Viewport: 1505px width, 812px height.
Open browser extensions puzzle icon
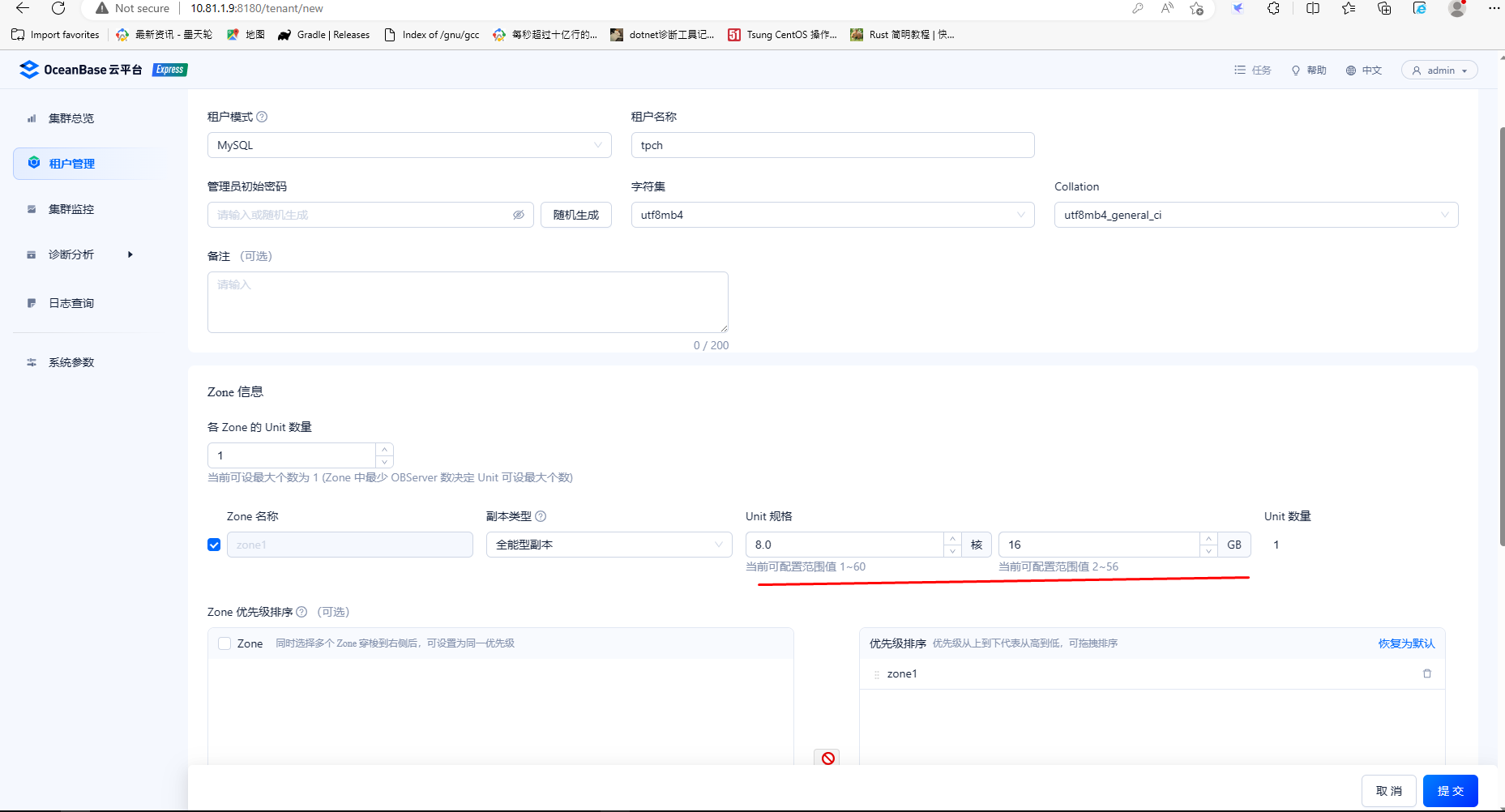[1274, 8]
